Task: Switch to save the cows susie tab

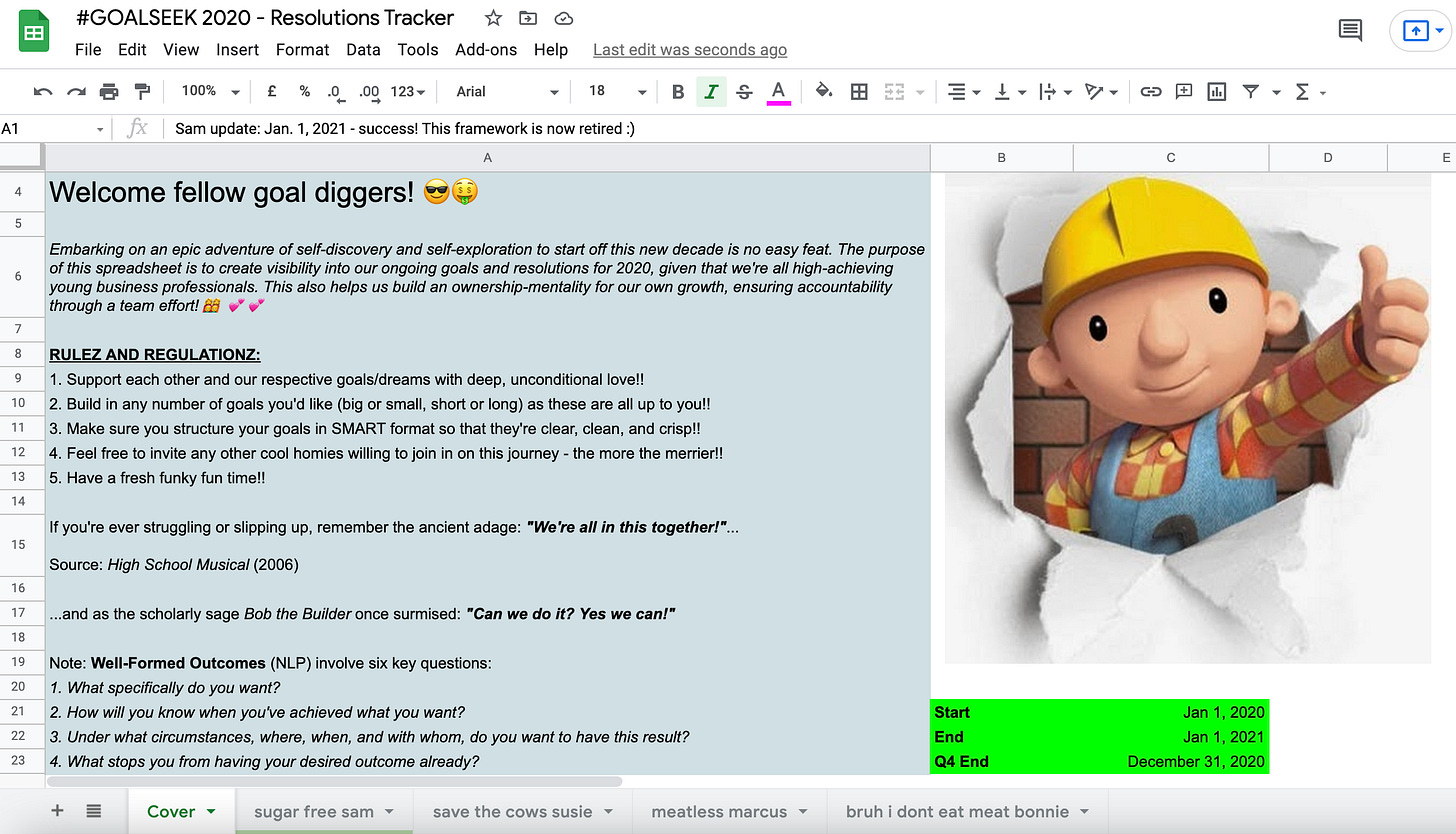Action: (523, 811)
